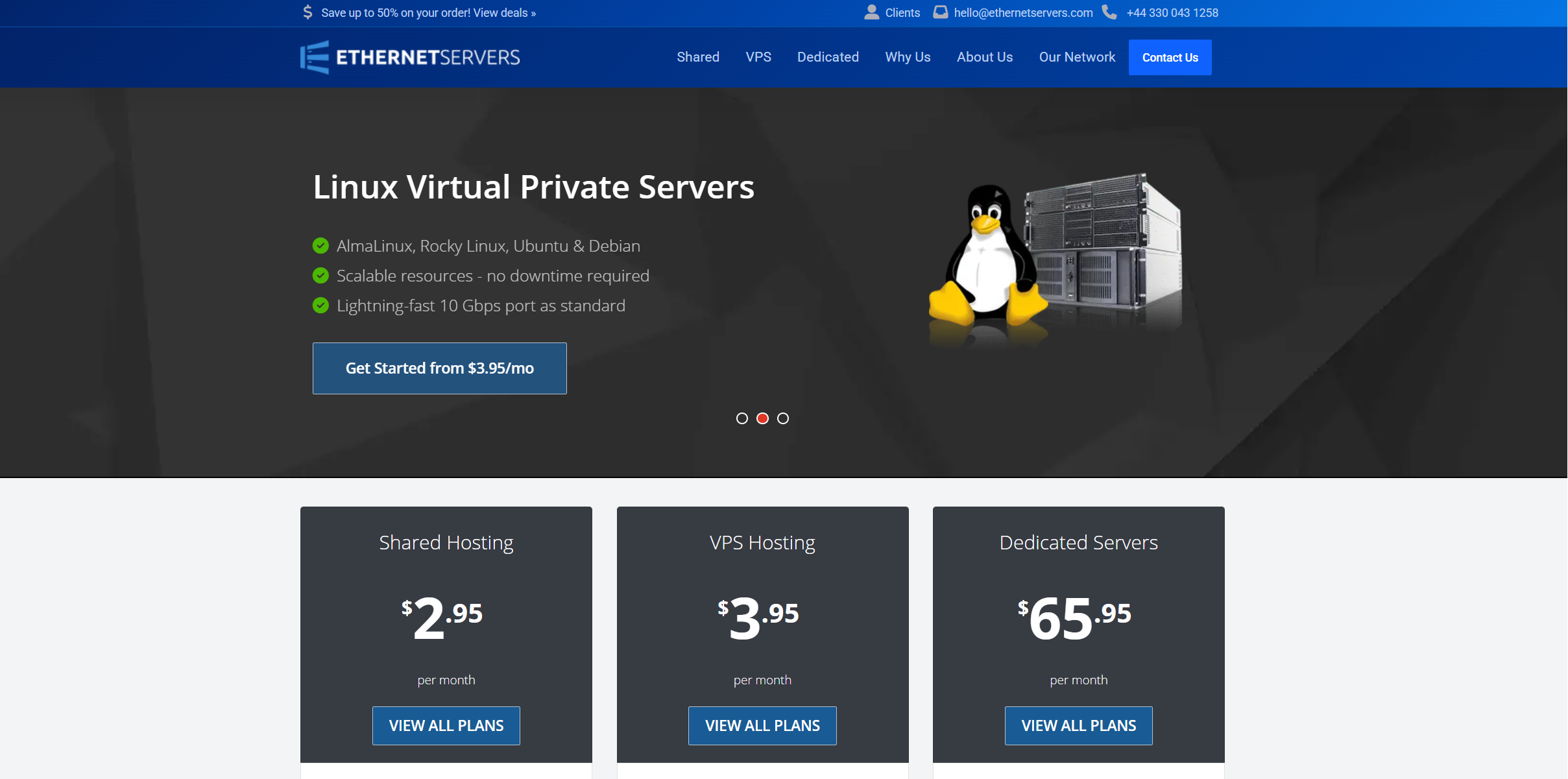Click the phone handset icon
The width and height of the screenshot is (1568, 779).
[1109, 12]
